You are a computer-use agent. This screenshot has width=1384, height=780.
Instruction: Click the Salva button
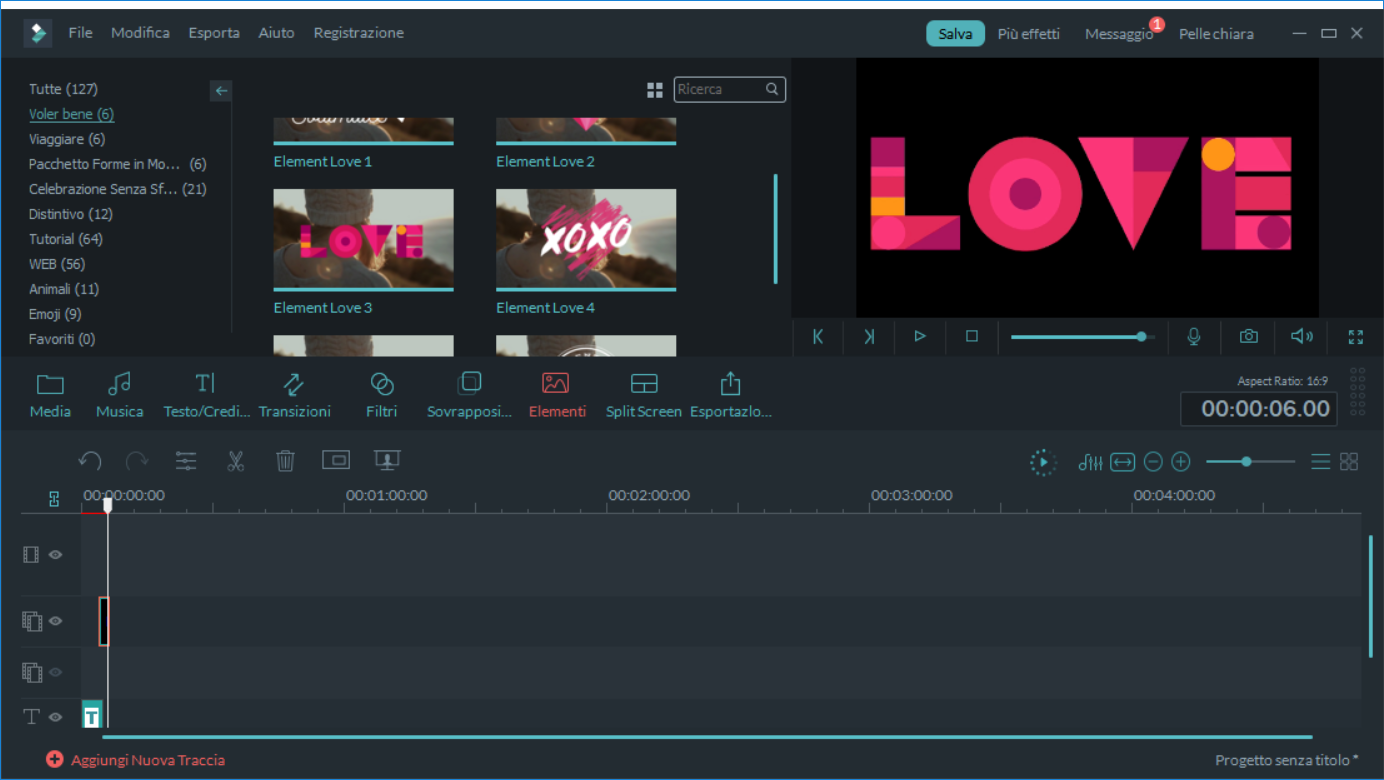955,34
